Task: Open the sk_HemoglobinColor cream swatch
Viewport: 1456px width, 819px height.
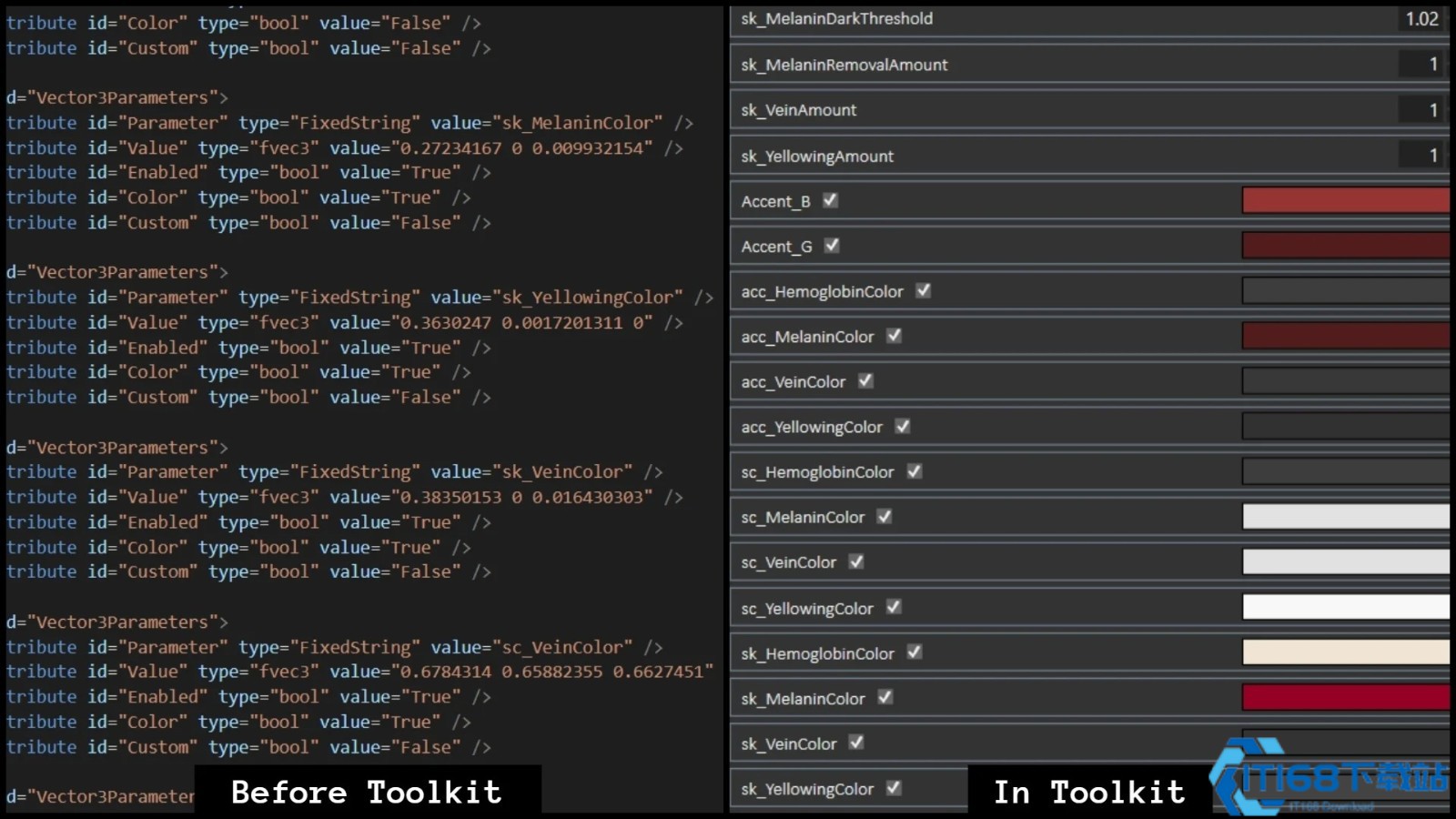Action: (1346, 652)
